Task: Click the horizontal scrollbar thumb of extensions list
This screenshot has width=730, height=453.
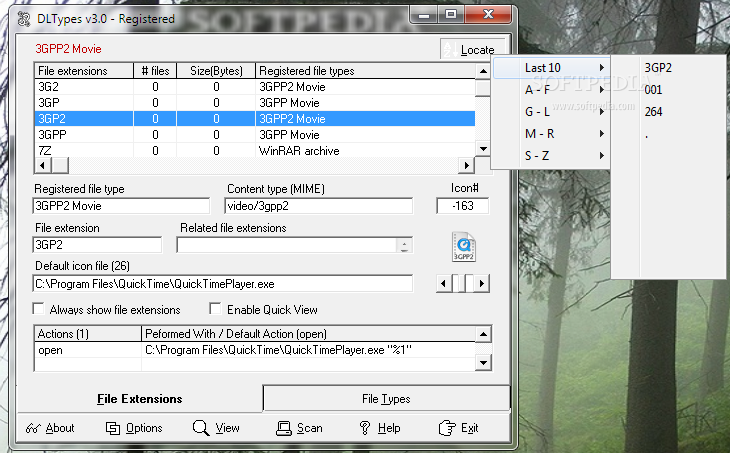Action: click(x=60, y=165)
